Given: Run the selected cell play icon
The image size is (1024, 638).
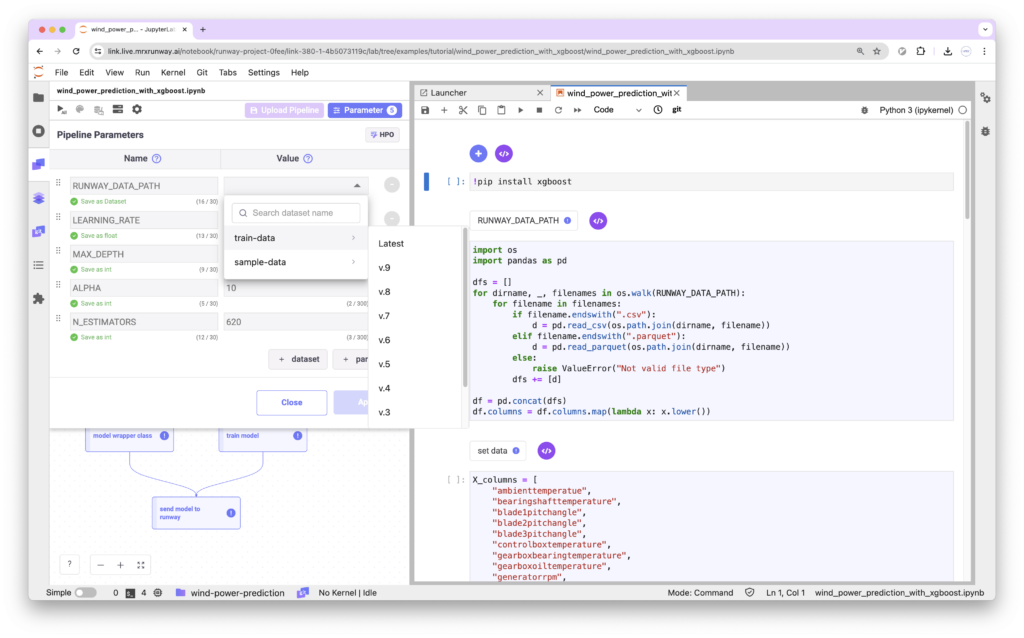Looking at the screenshot, I should (520, 110).
